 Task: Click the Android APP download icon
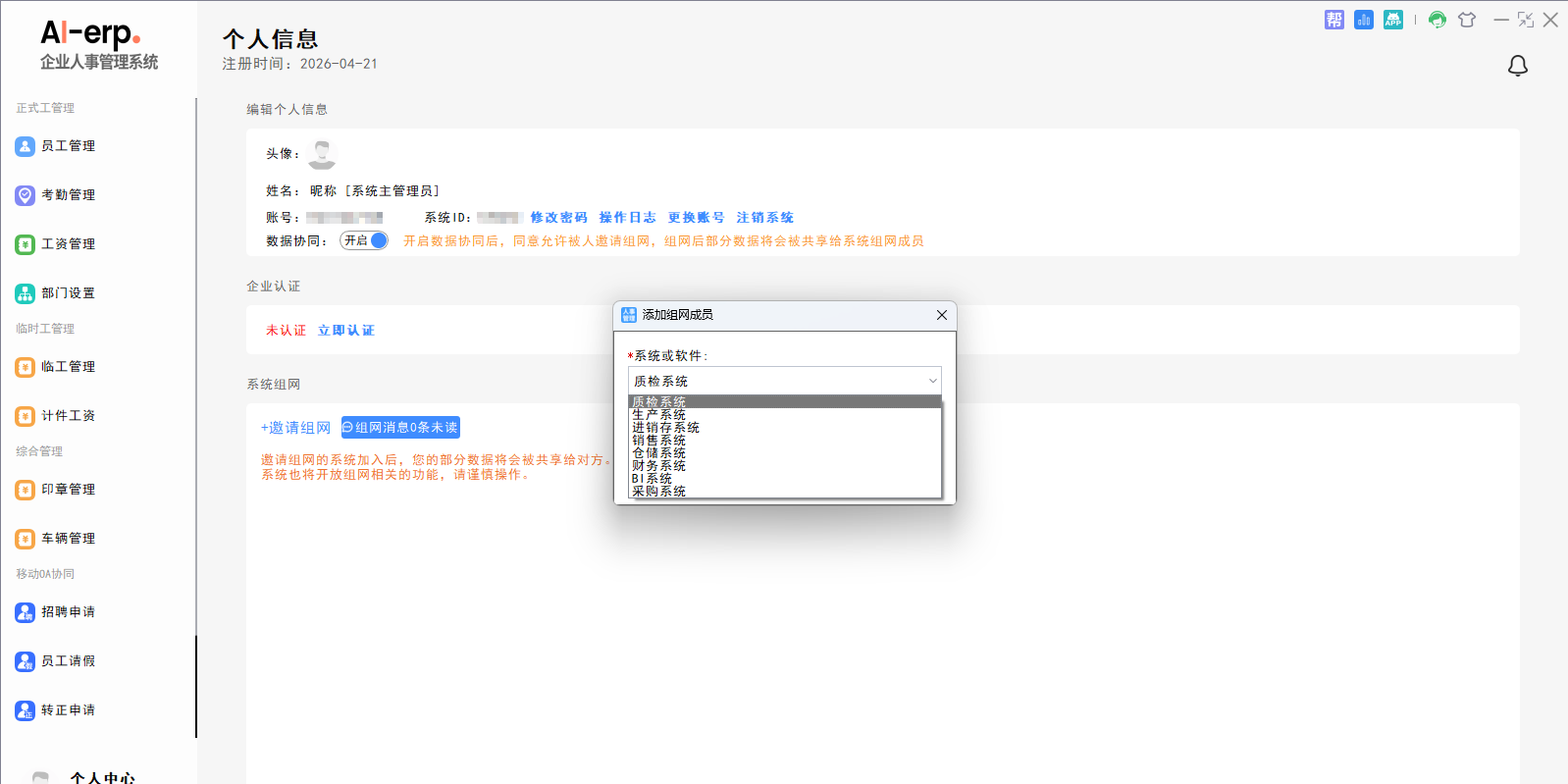pos(1392,20)
